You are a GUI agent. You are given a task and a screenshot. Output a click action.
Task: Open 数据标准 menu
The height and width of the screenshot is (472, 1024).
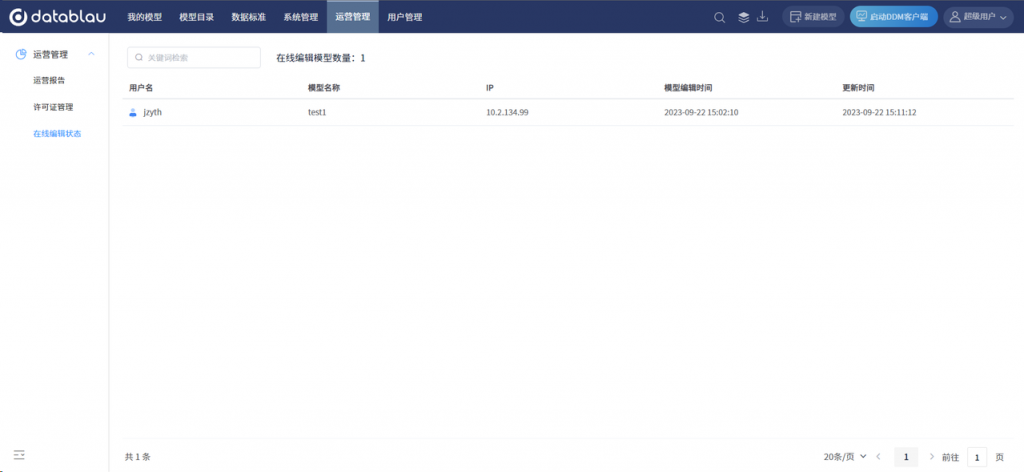point(249,18)
